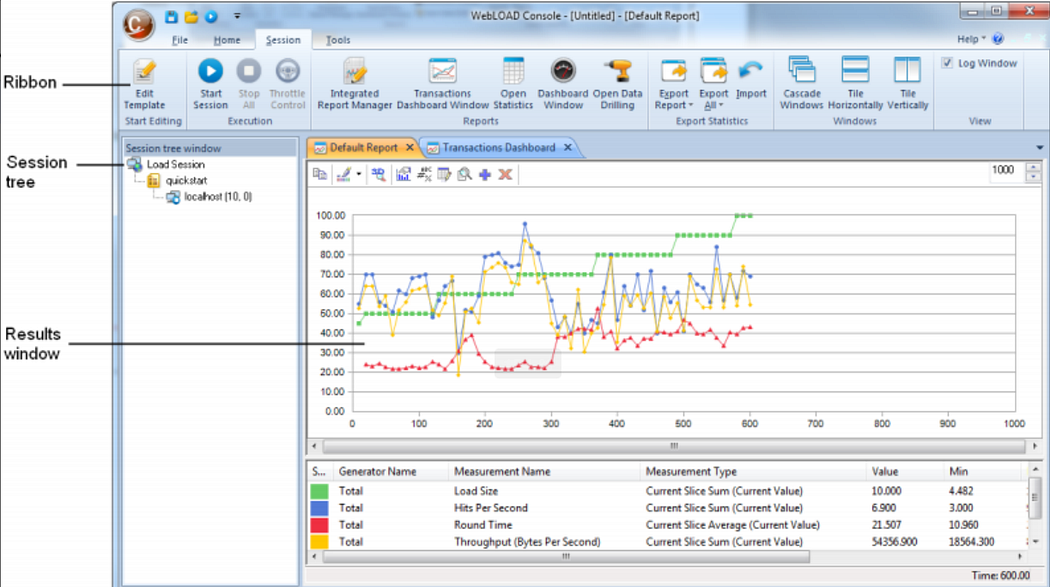The height and width of the screenshot is (587, 1050).
Task: Click the Measurement Name column header
Action: click(x=502, y=472)
